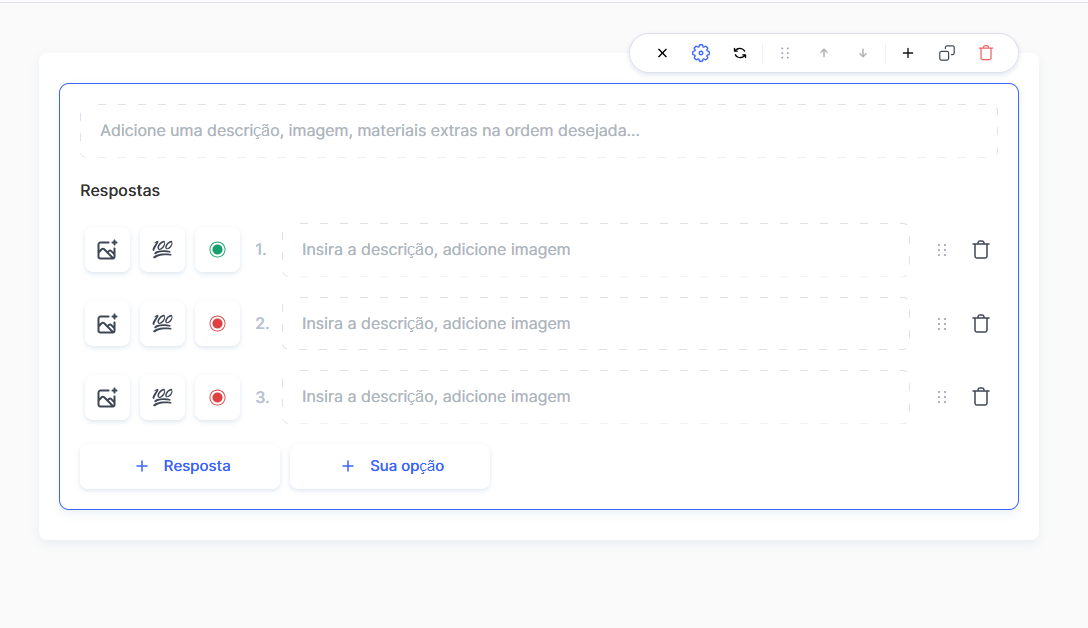This screenshot has width=1088, height=628.
Task: Close the question editor with X icon
Action: [662, 53]
